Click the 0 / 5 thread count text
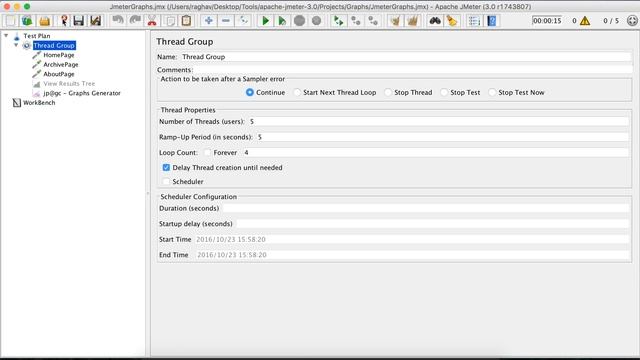 [611, 21]
